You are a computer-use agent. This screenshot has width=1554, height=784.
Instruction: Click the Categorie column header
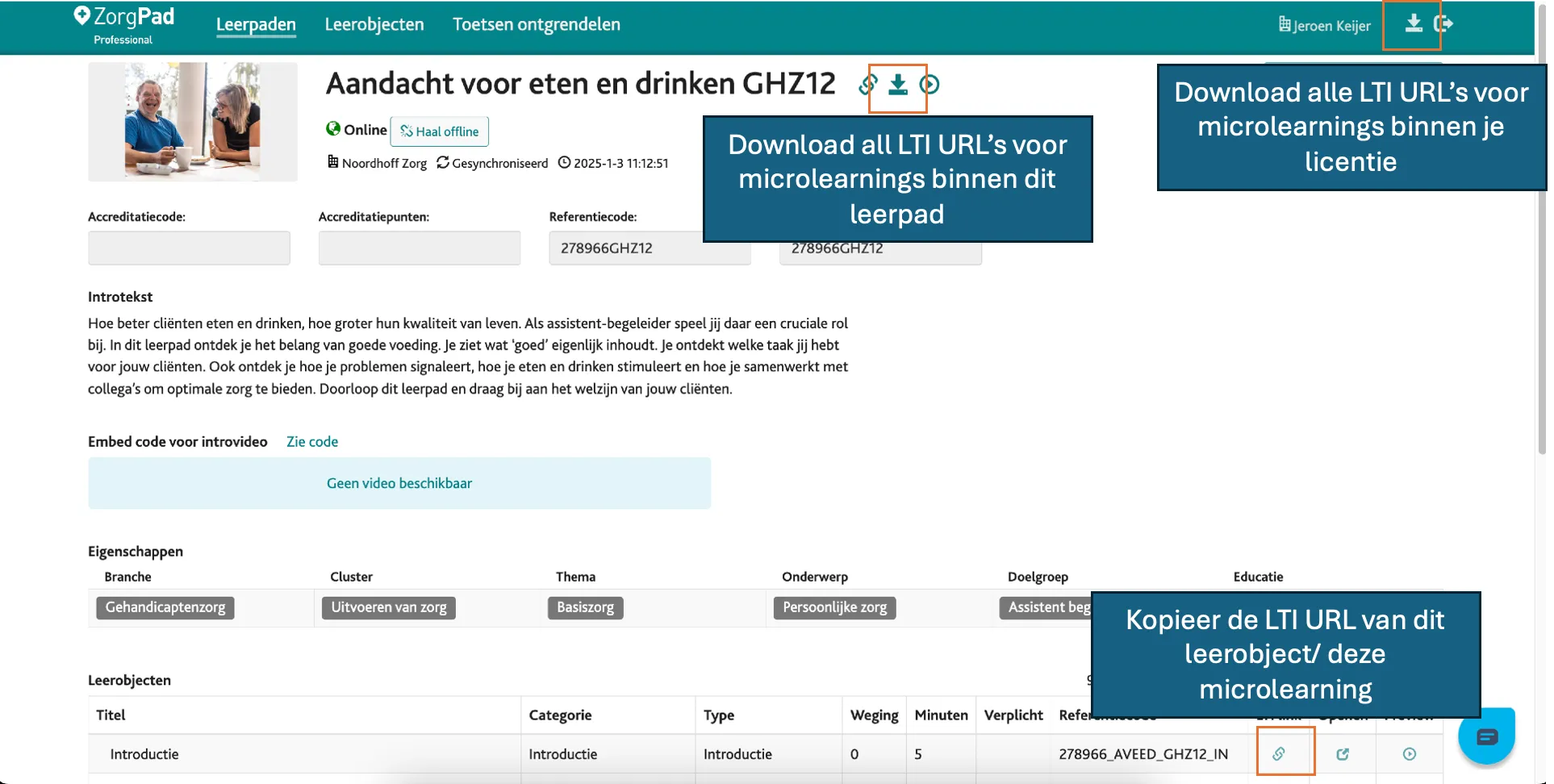point(561,715)
